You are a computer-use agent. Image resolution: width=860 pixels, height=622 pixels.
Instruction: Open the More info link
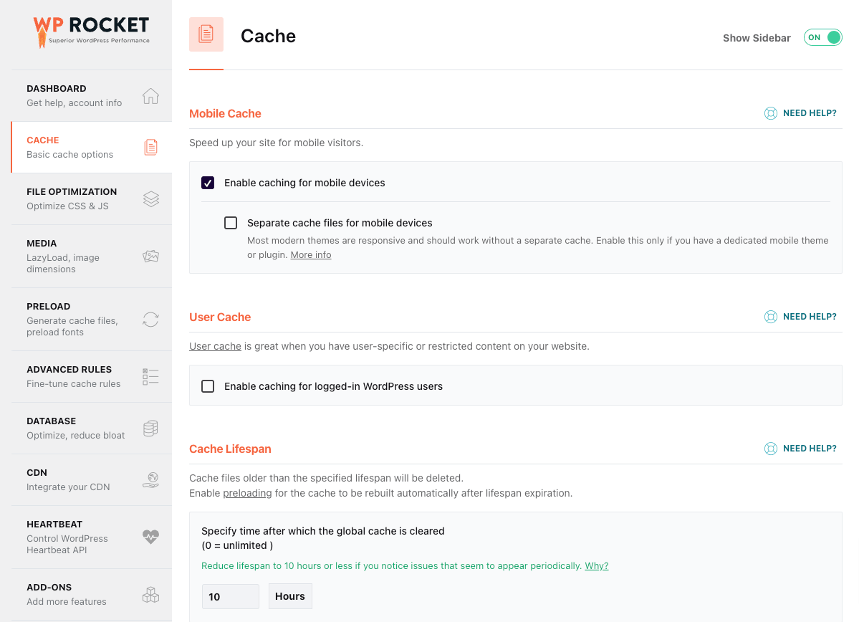(x=311, y=255)
